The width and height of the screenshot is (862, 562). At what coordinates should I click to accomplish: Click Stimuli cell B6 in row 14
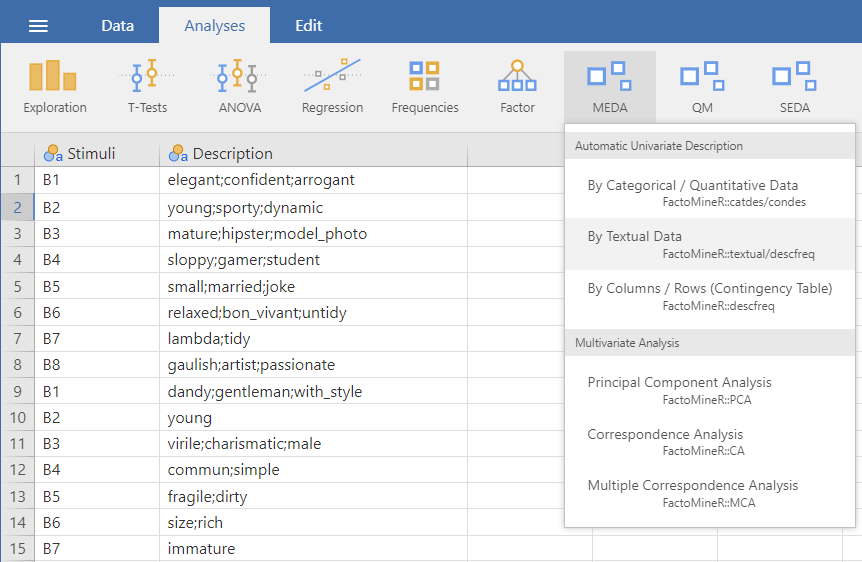[97, 522]
